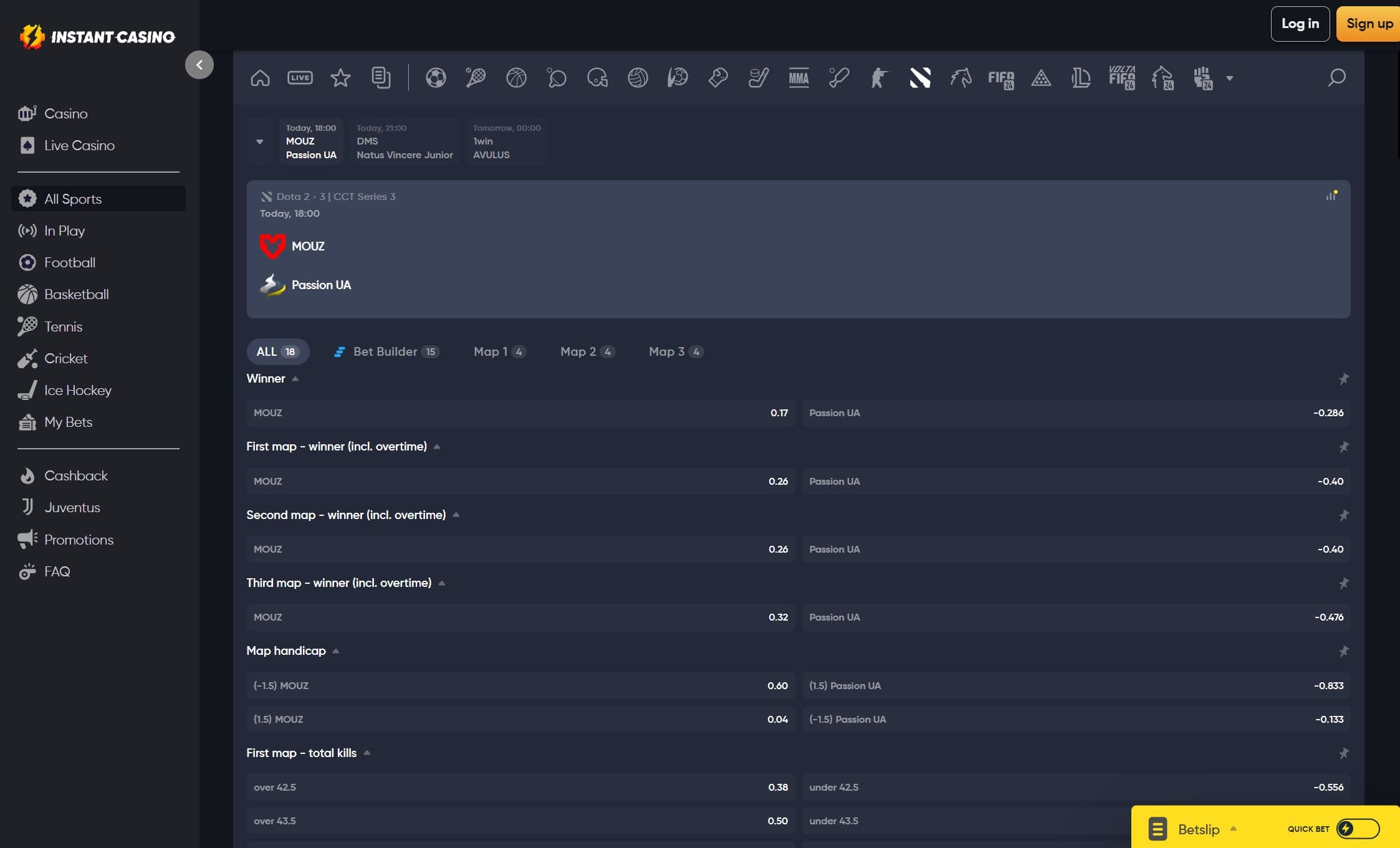Select the American football helmet icon

(597, 78)
